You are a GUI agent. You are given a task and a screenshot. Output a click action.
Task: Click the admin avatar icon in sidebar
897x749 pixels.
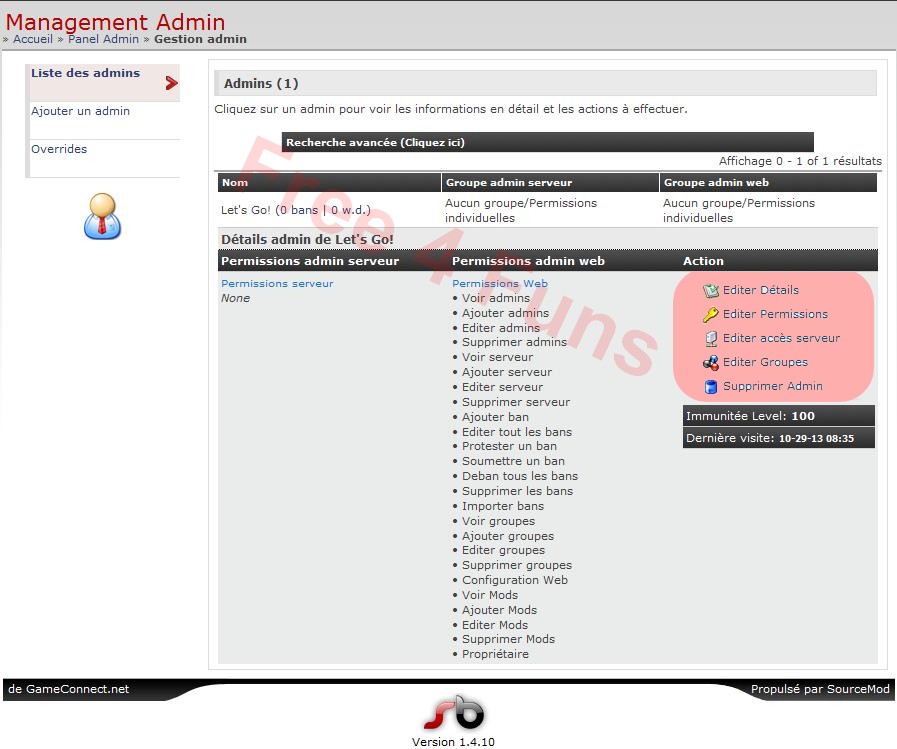pyautogui.click(x=103, y=216)
